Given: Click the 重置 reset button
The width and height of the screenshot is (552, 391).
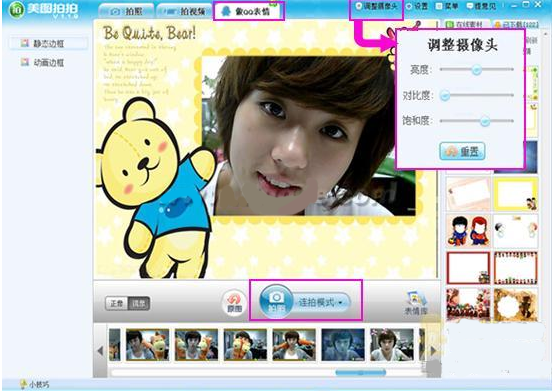Looking at the screenshot, I should click(462, 151).
